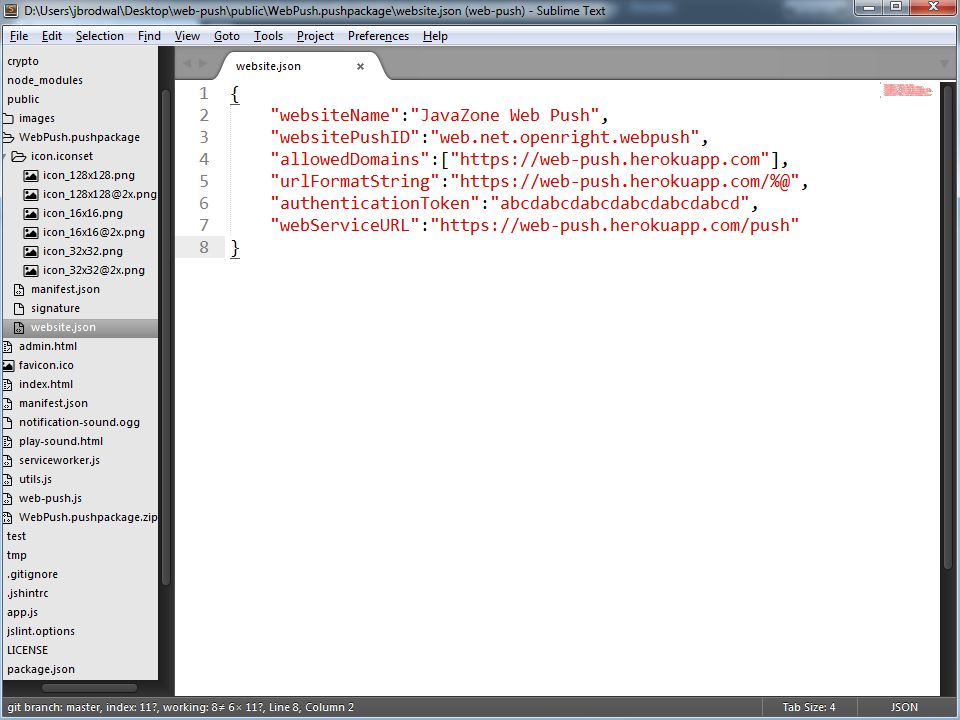960x720 pixels.
Task: Click file icon beside website.json in sidebar
Action: pos(19,328)
